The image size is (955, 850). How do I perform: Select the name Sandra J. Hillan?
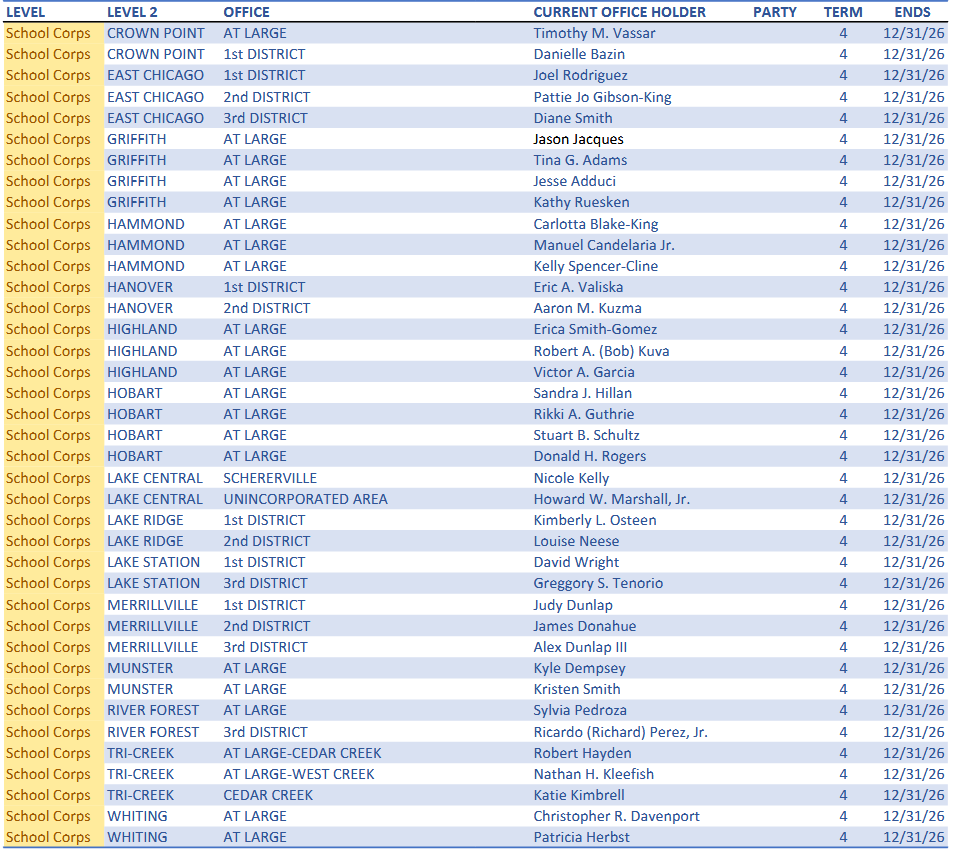(583, 393)
